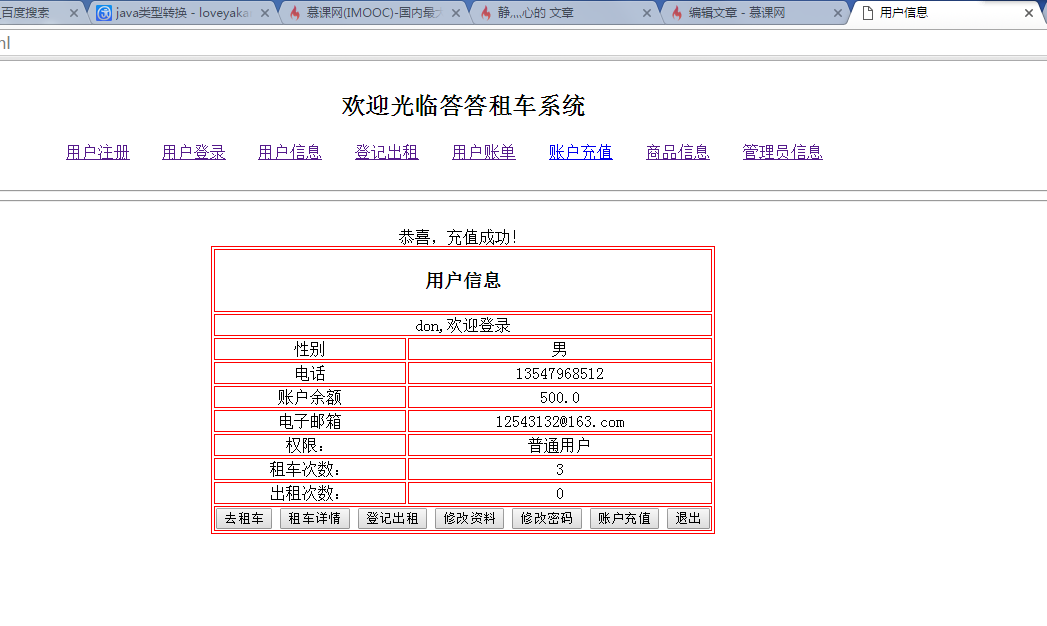Close the 静....心的 文章 tab
The width and height of the screenshot is (1047, 626).
point(646,13)
